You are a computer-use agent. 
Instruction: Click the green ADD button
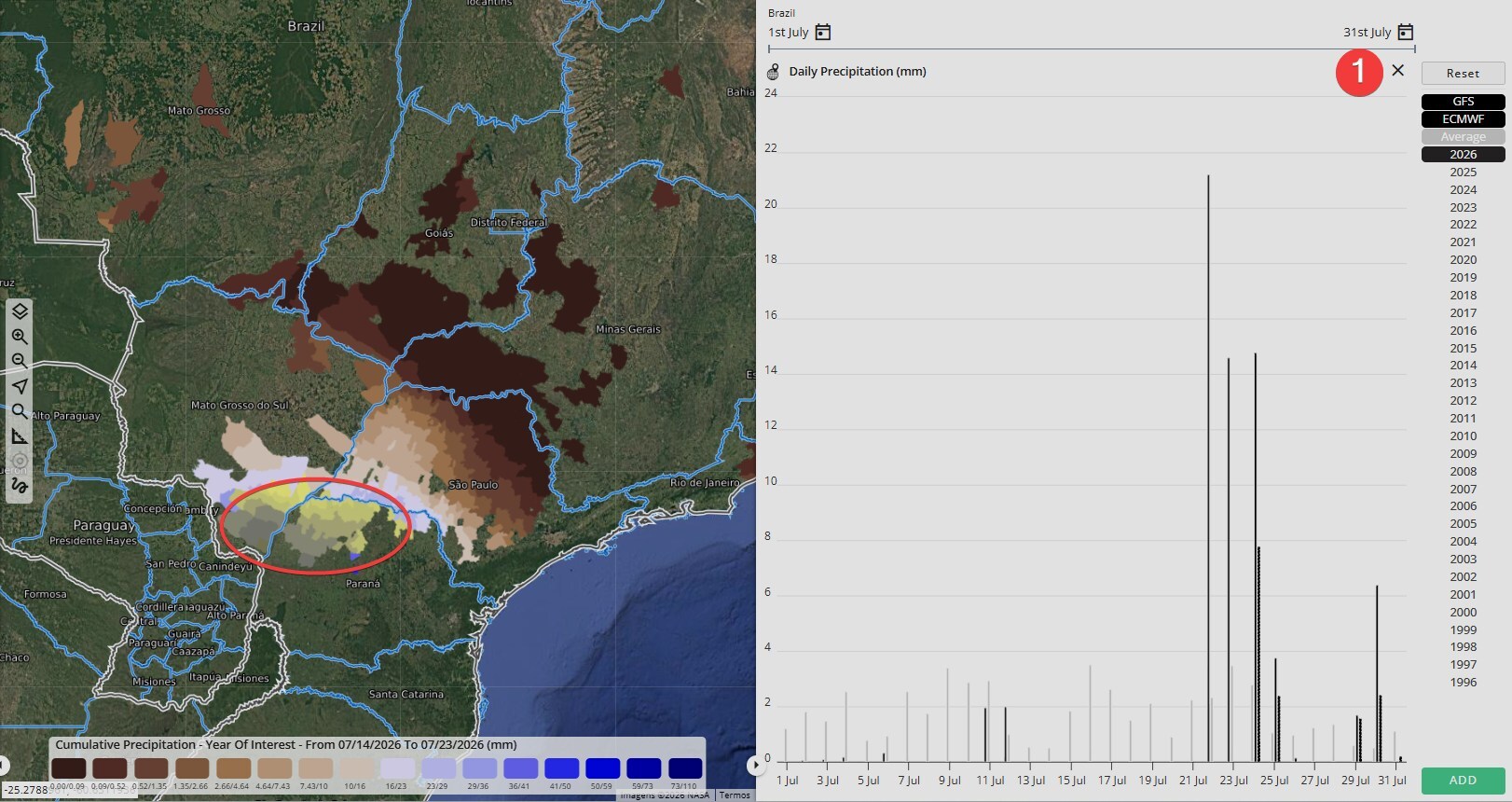click(x=1463, y=781)
